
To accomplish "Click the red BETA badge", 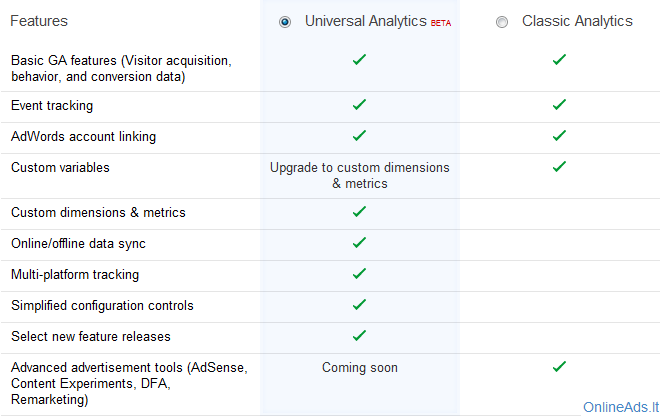I will [441, 23].
